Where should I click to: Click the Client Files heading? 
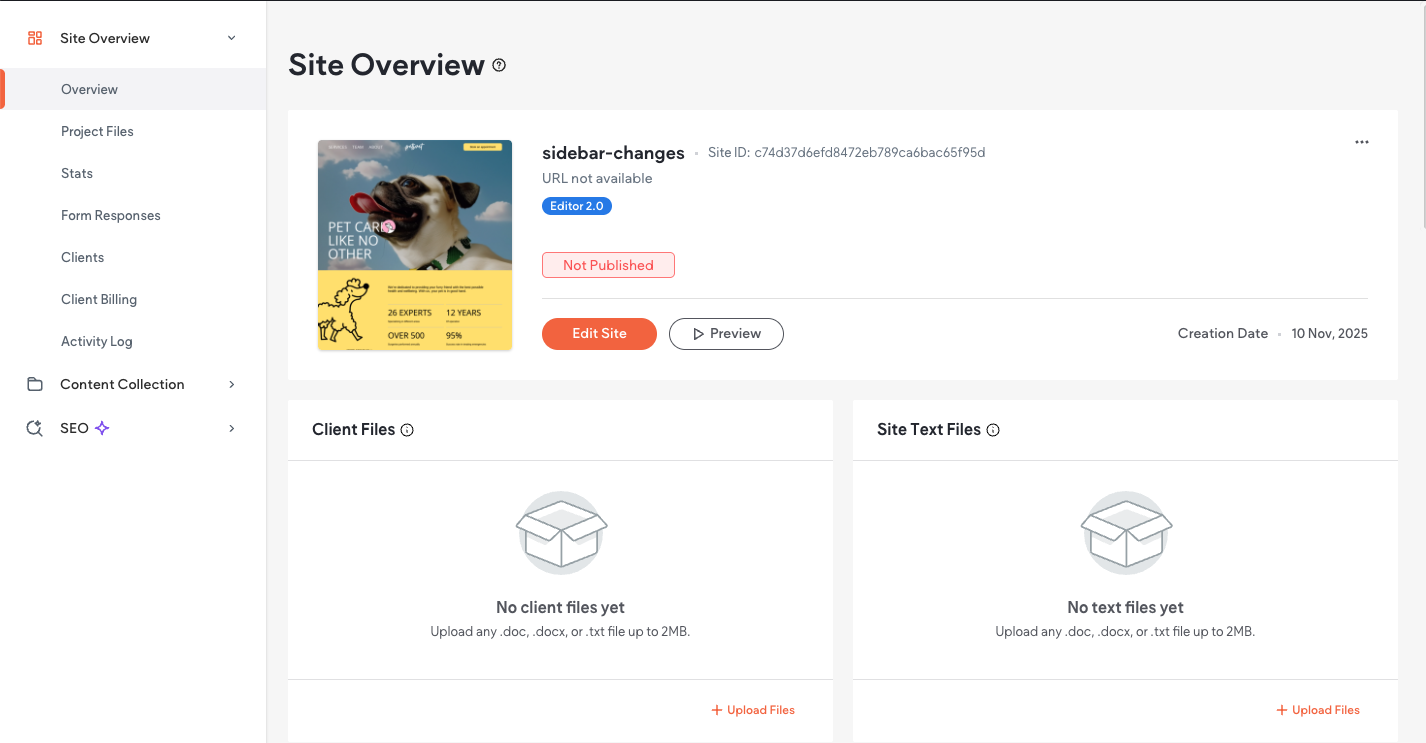click(x=354, y=430)
